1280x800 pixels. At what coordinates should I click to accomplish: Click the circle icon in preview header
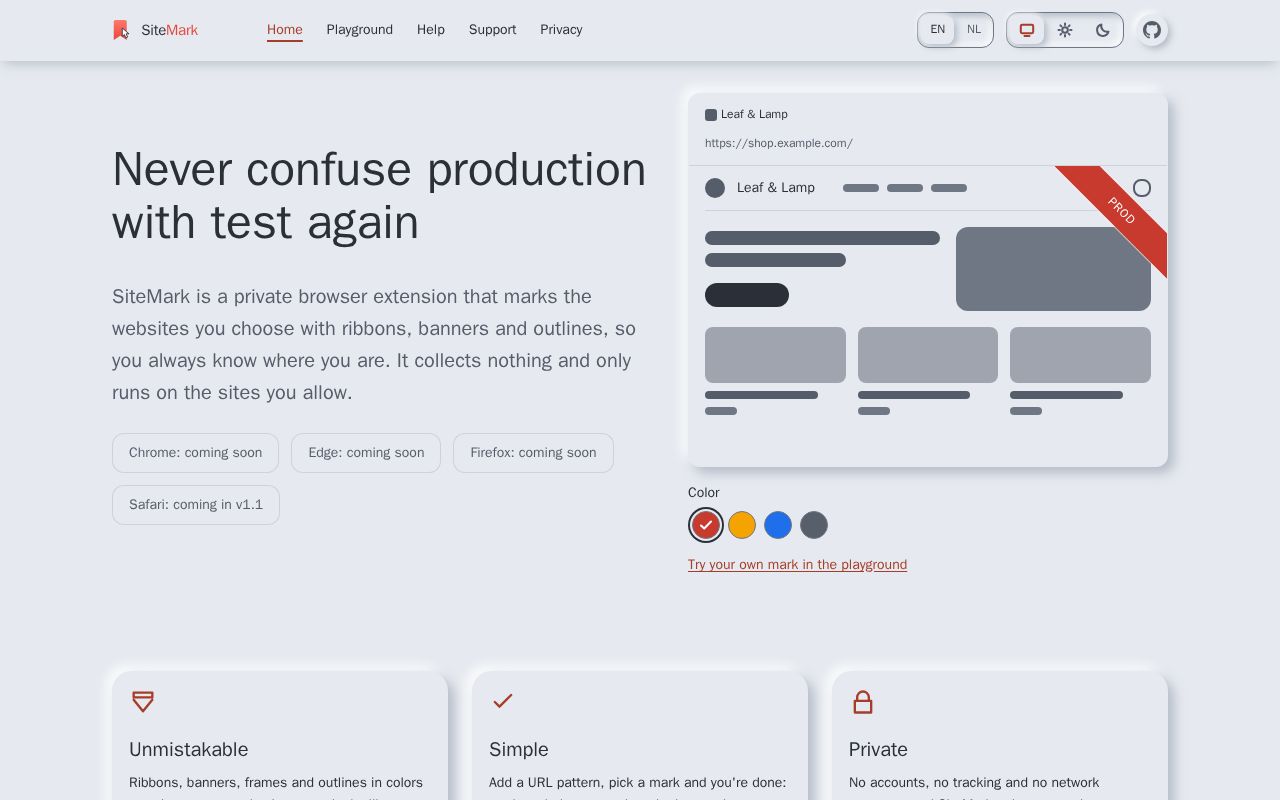(x=1142, y=188)
